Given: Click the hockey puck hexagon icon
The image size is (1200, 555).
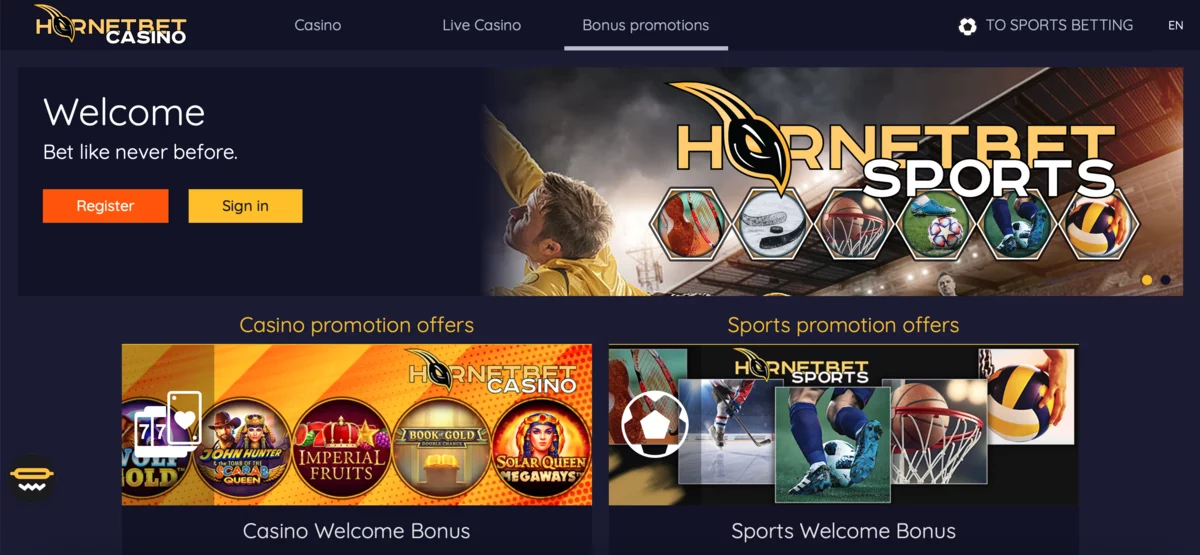Looking at the screenshot, I should point(770,225).
